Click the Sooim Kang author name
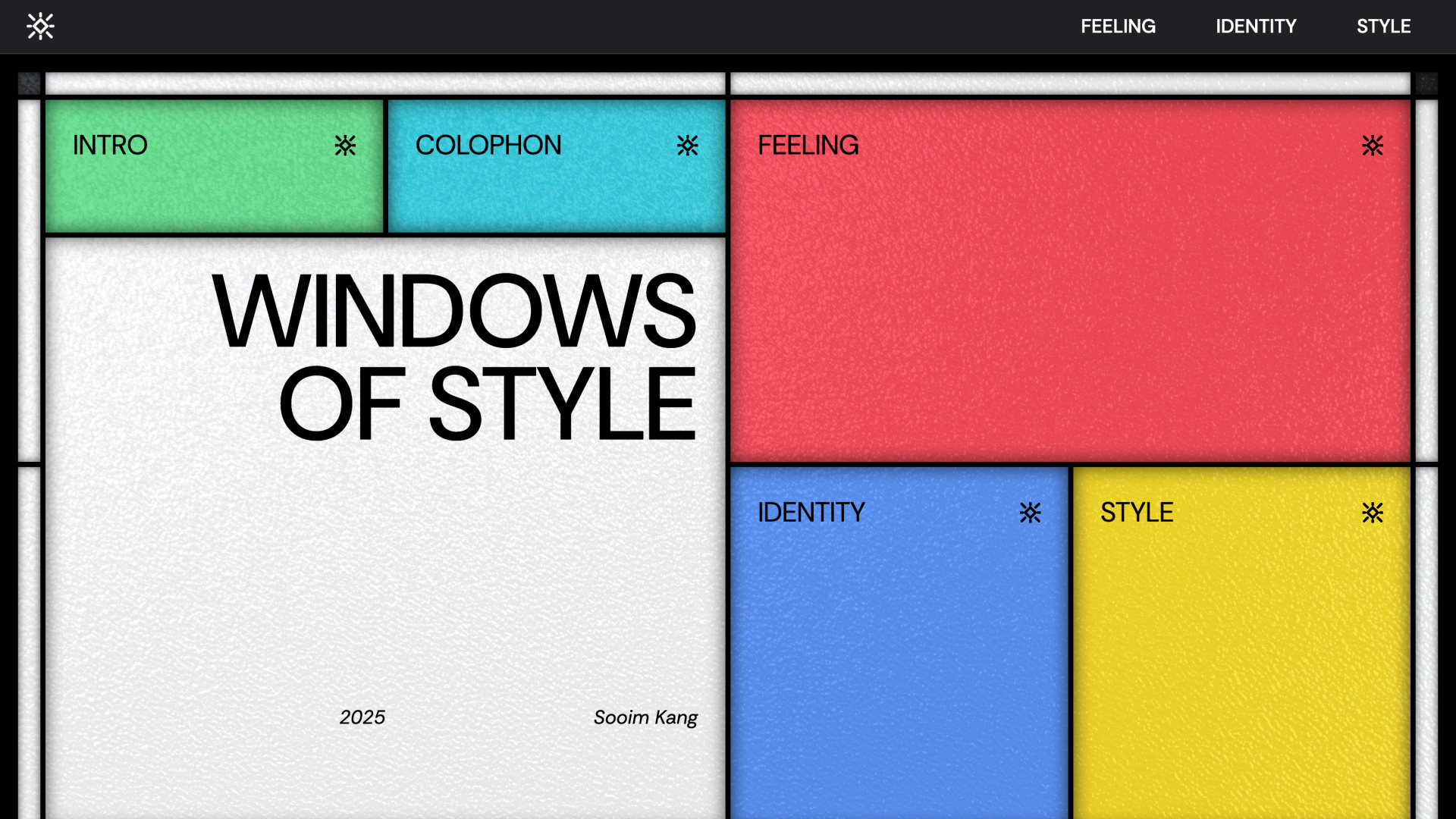This screenshot has height=819, width=1456. click(645, 718)
